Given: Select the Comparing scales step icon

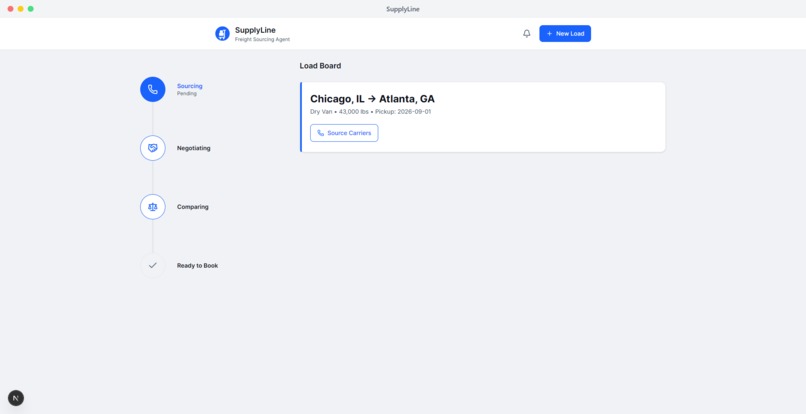Looking at the screenshot, I should pyautogui.click(x=153, y=207).
